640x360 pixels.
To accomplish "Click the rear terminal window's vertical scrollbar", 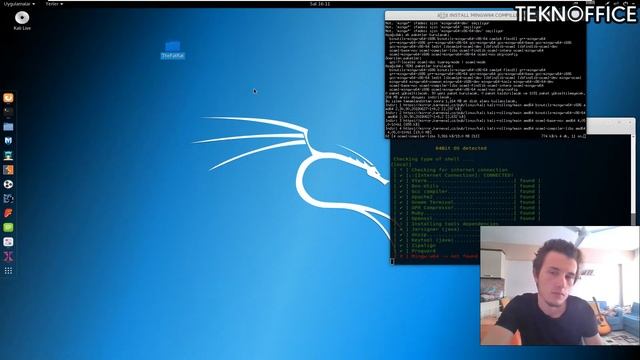I will (633, 180).
